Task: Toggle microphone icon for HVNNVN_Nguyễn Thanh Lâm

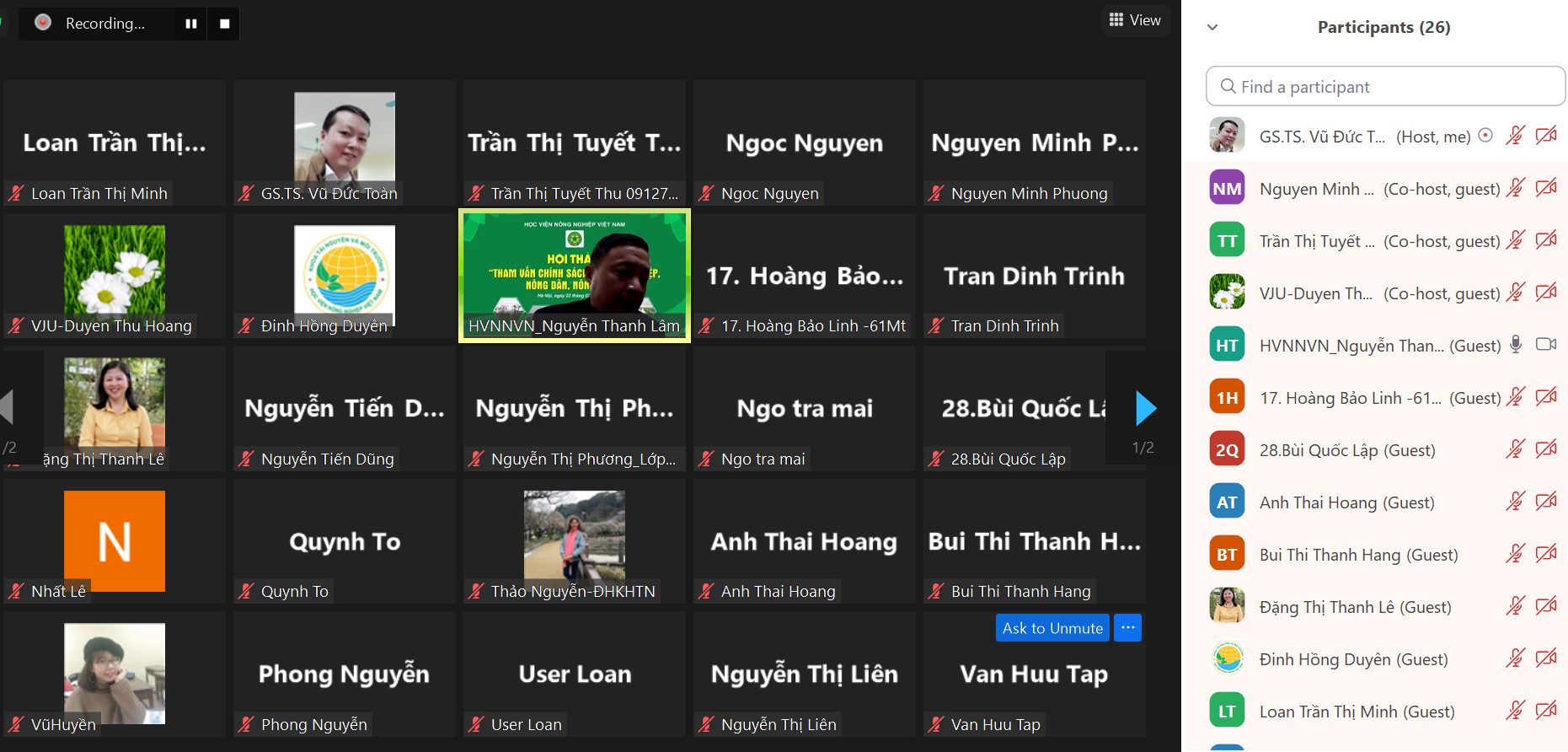Action: [x=1516, y=345]
